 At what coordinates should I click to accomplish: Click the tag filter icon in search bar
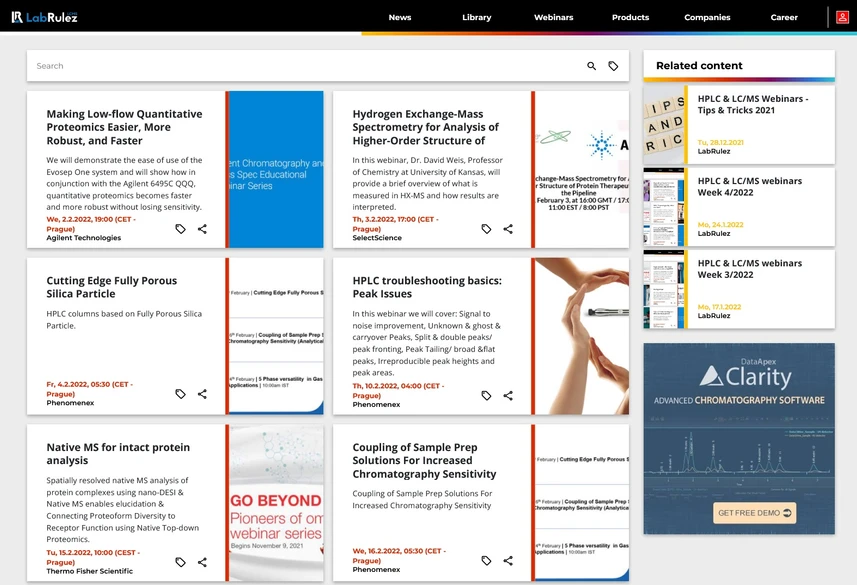tap(613, 66)
